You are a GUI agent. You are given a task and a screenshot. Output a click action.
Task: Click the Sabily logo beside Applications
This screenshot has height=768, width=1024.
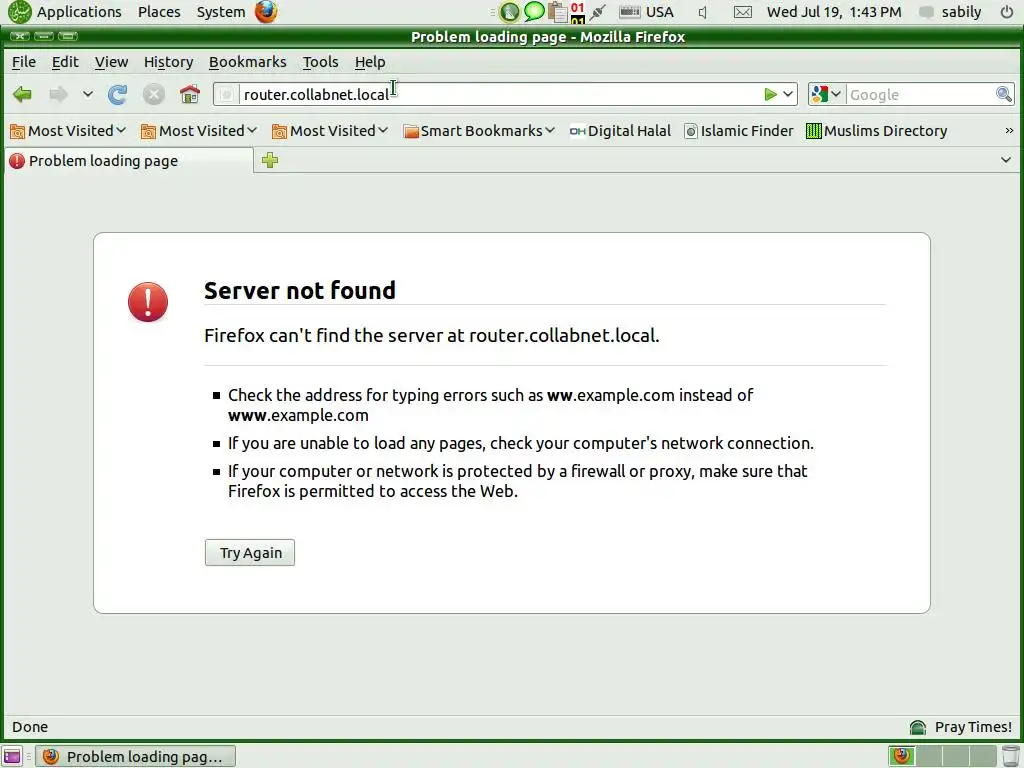tap(20, 12)
